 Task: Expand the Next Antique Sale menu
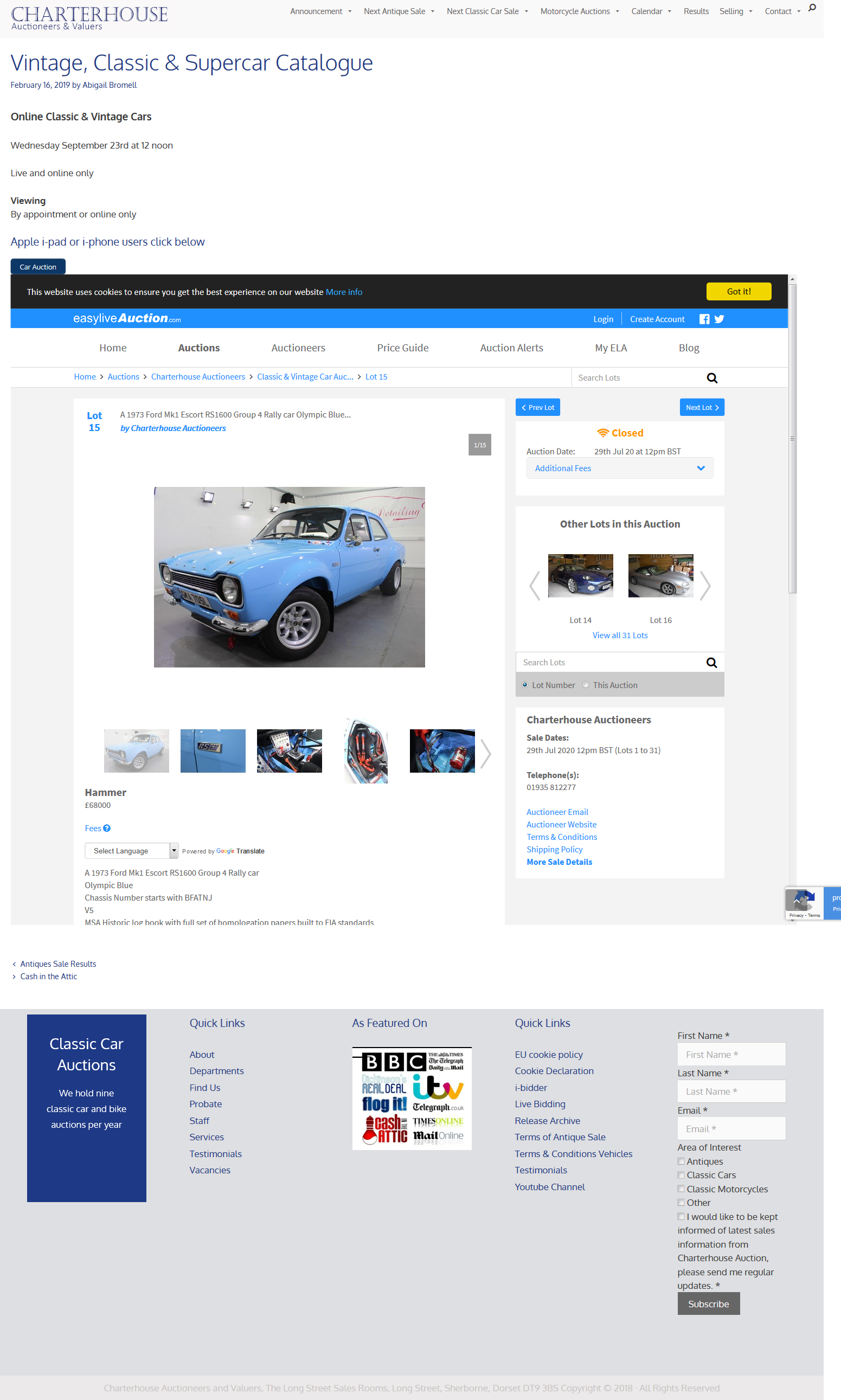pyautogui.click(x=399, y=11)
